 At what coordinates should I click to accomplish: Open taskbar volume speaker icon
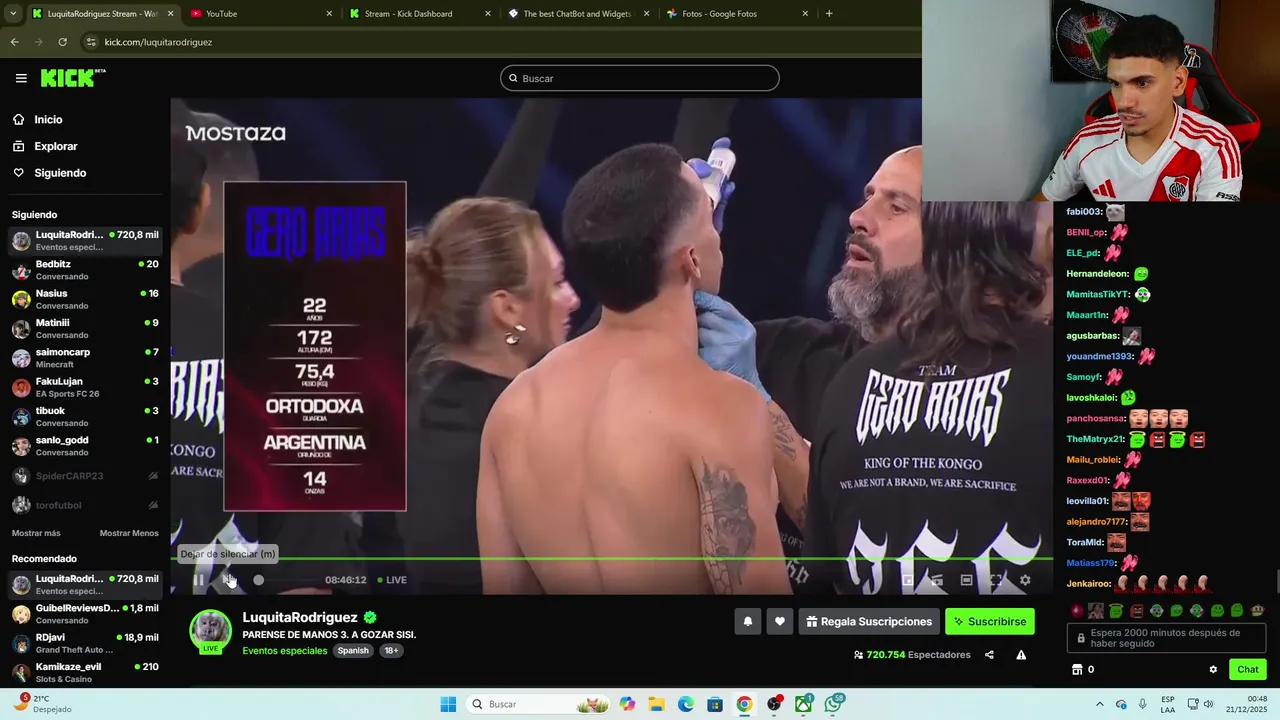tap(1208, 704)
